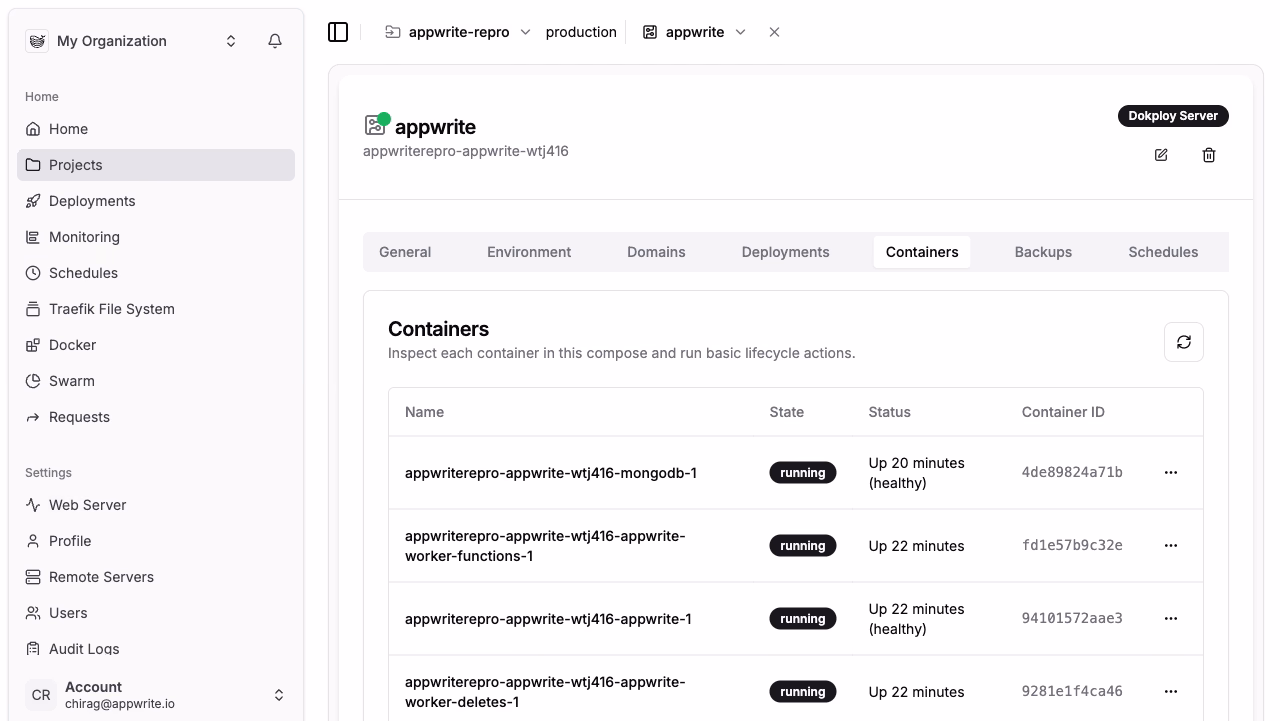Click the organization logo icon
The height and width of the screenshot is (721, 1280).
coord(37,41)
